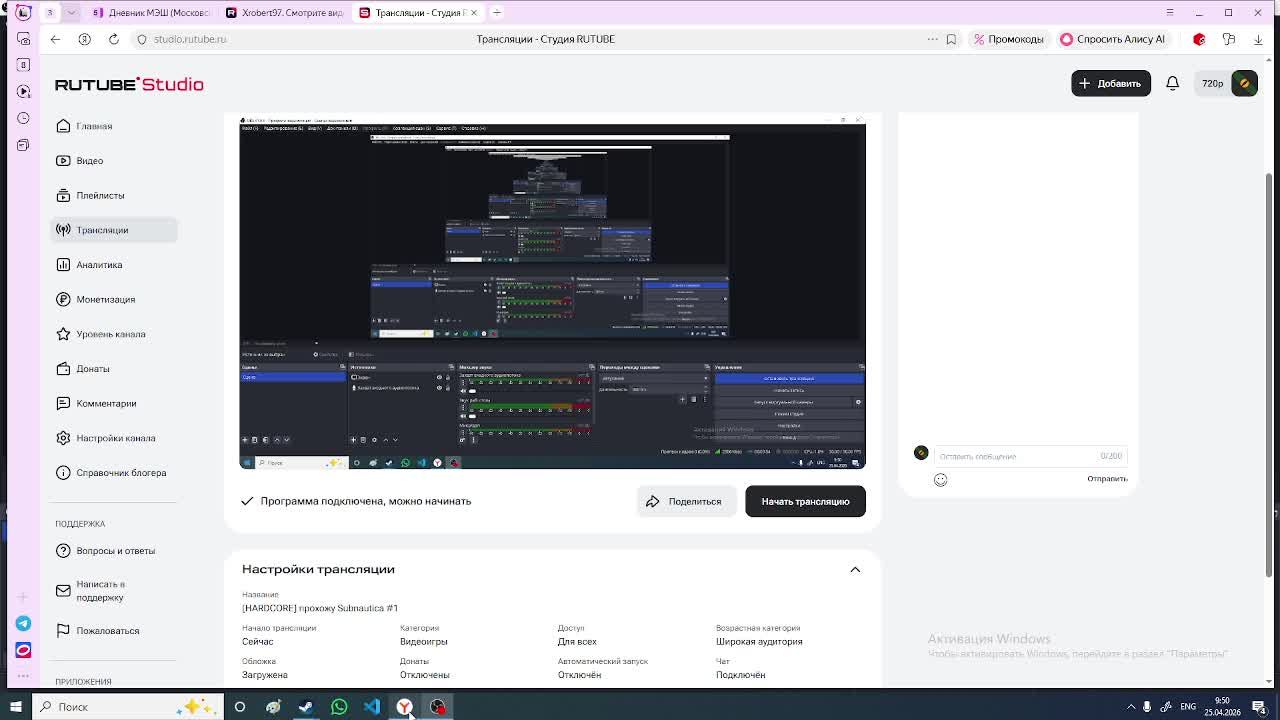
Task: Open the Главная sidebar page
Action: pyautogui.click(x=94, y=126)
